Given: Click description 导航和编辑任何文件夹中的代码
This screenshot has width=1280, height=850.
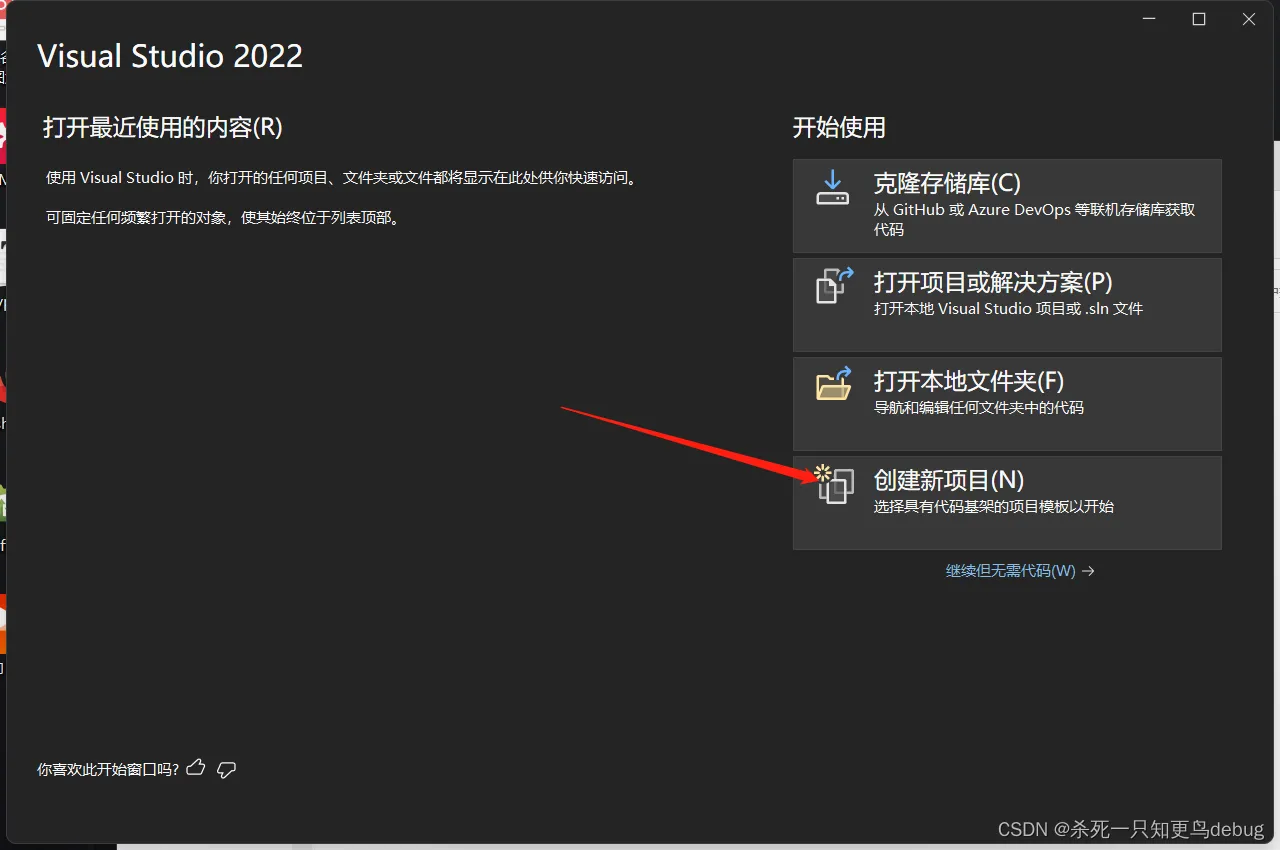Looking at the screenshot, I should click(x=979, y=407).
